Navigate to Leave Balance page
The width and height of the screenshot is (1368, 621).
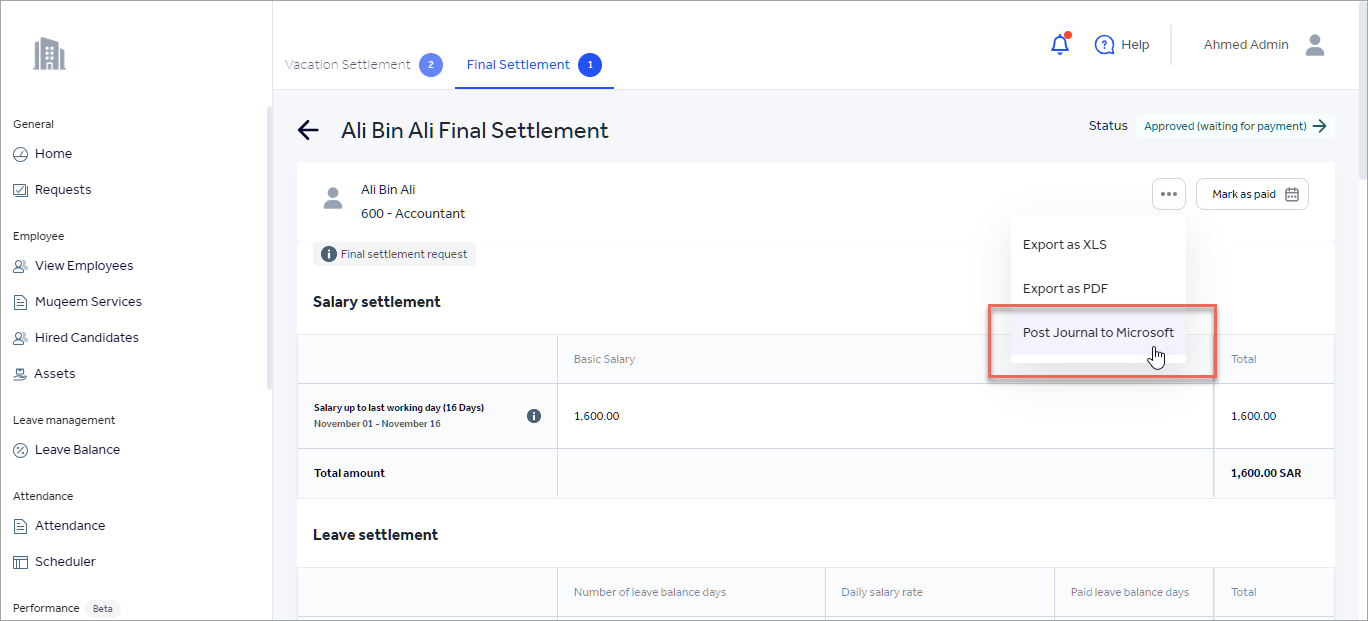click(x=77, y=450)
